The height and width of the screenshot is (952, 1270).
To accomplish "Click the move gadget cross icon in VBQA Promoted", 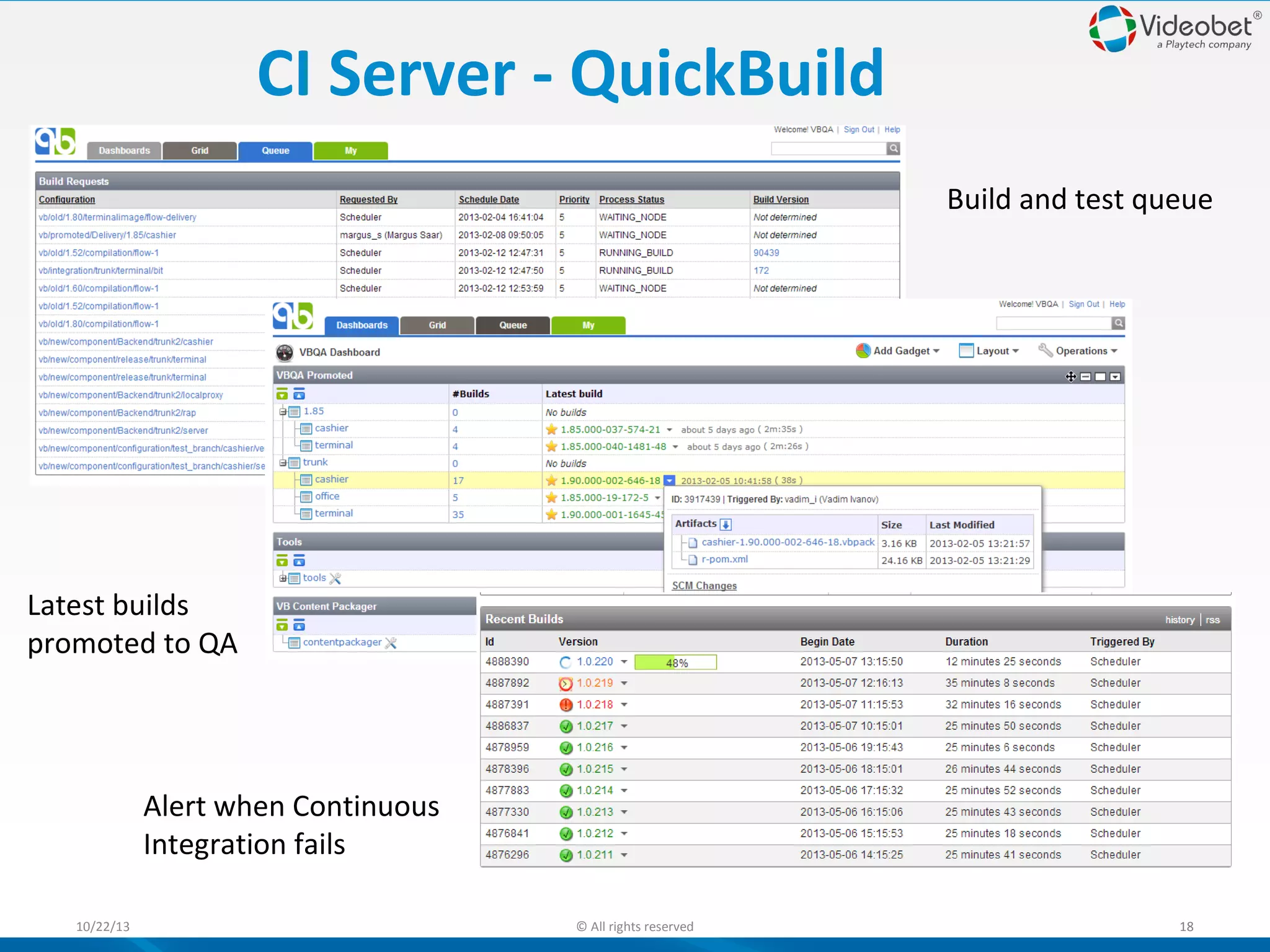I will [1071, 377].
